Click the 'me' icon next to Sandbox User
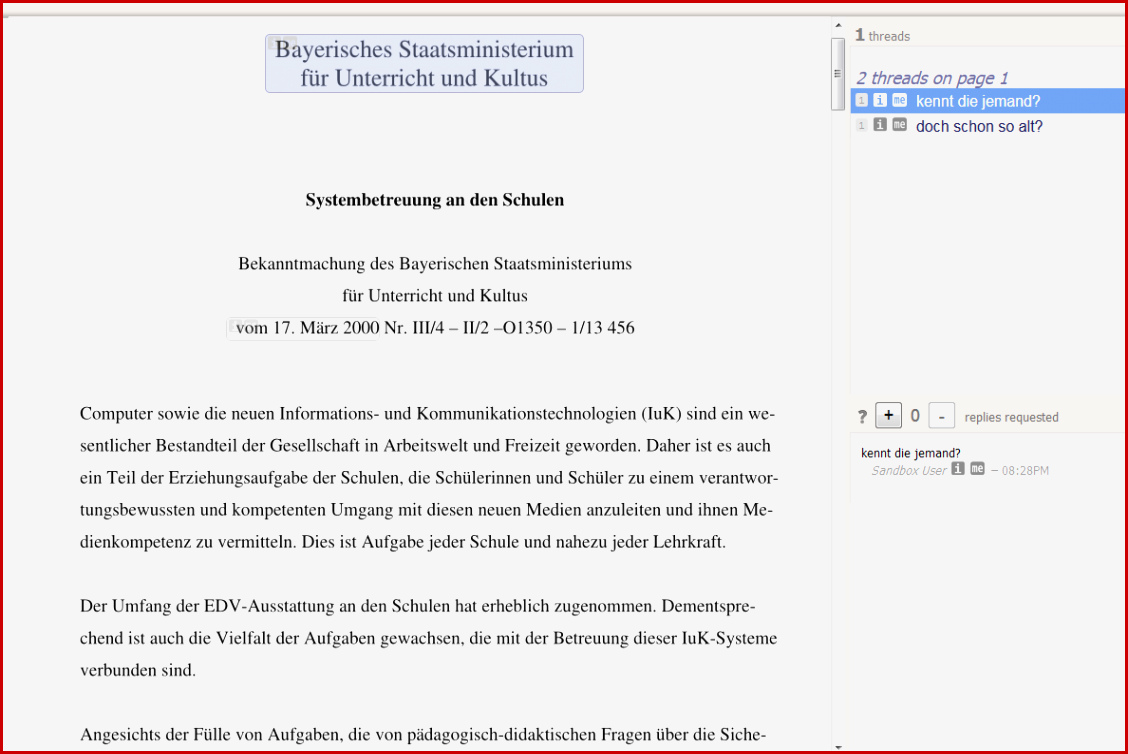The image size is (1128, 754). pyautogui.click(x=977, y=469)
